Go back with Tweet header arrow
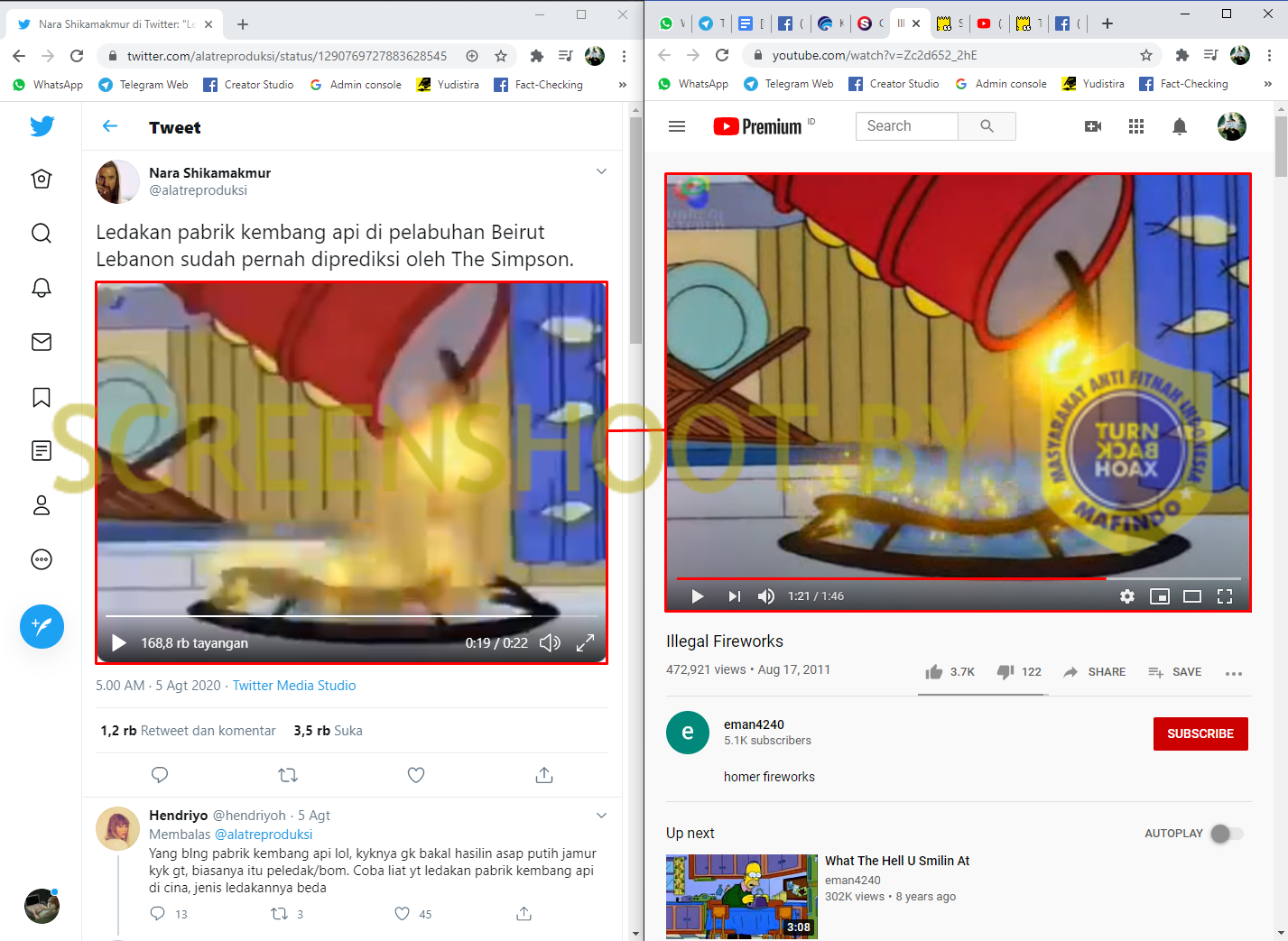 coord(110,126)
